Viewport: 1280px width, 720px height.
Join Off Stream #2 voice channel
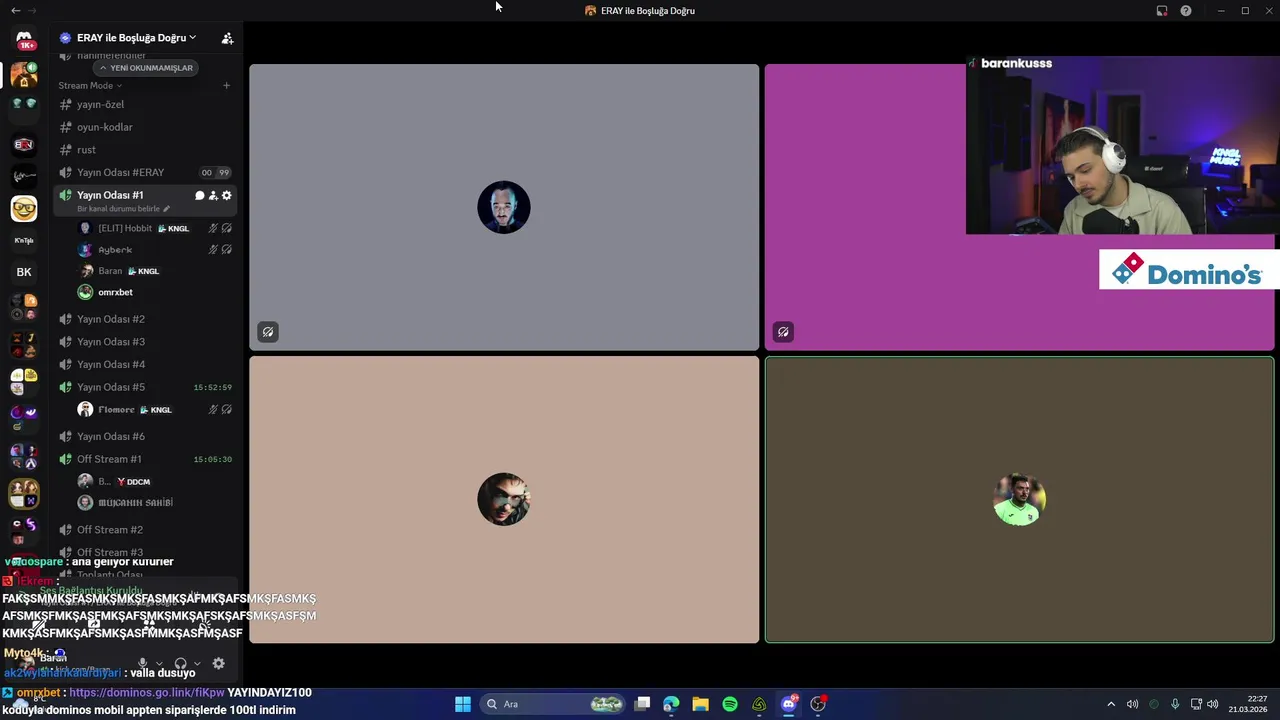click(x=145, y=530)
